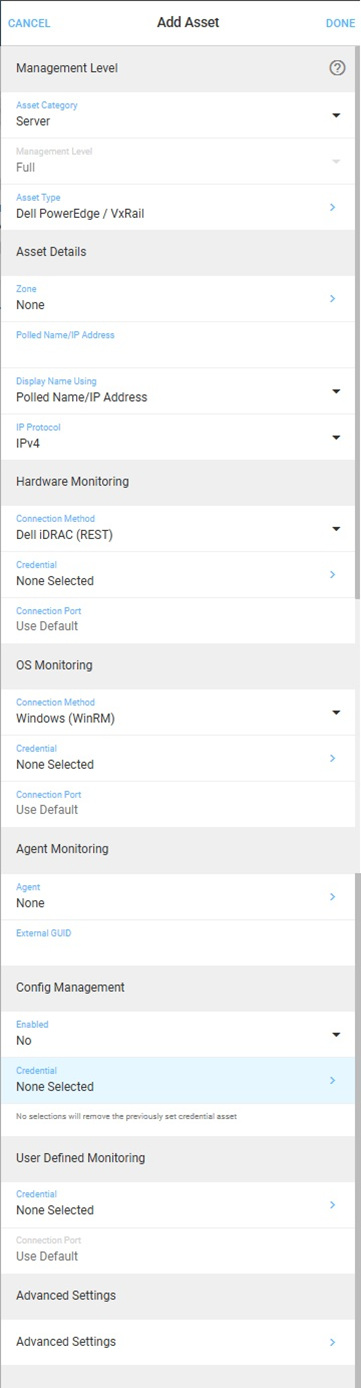Viewport: 361px width, 1388px height.
Task: Click the Hardware Monitoring section header
Action: click(x=177, y=482)
